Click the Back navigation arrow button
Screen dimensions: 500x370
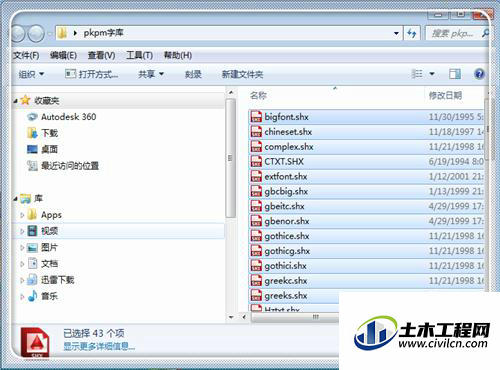click(17, 33)
